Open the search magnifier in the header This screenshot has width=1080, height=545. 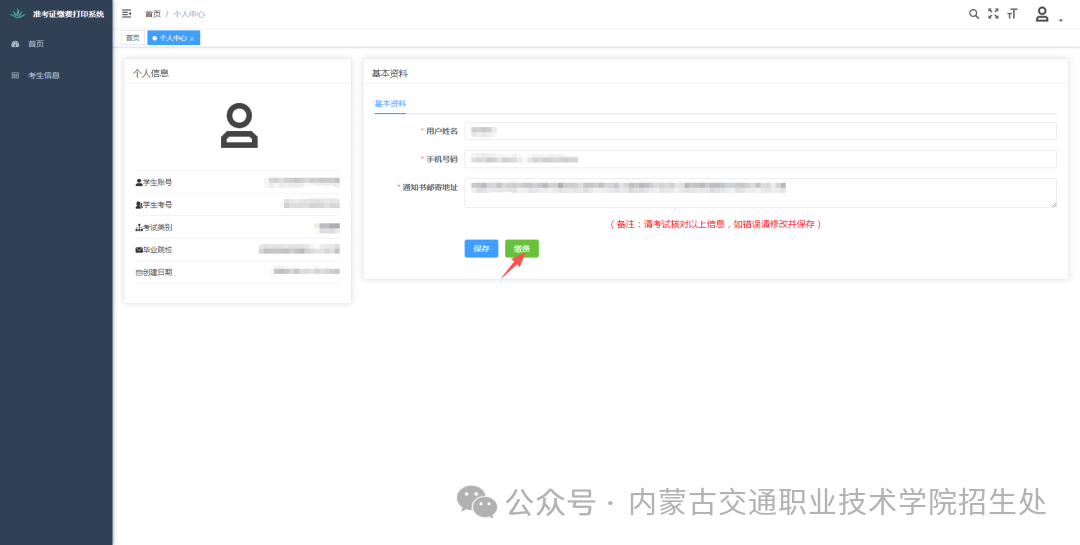[974, 14]
